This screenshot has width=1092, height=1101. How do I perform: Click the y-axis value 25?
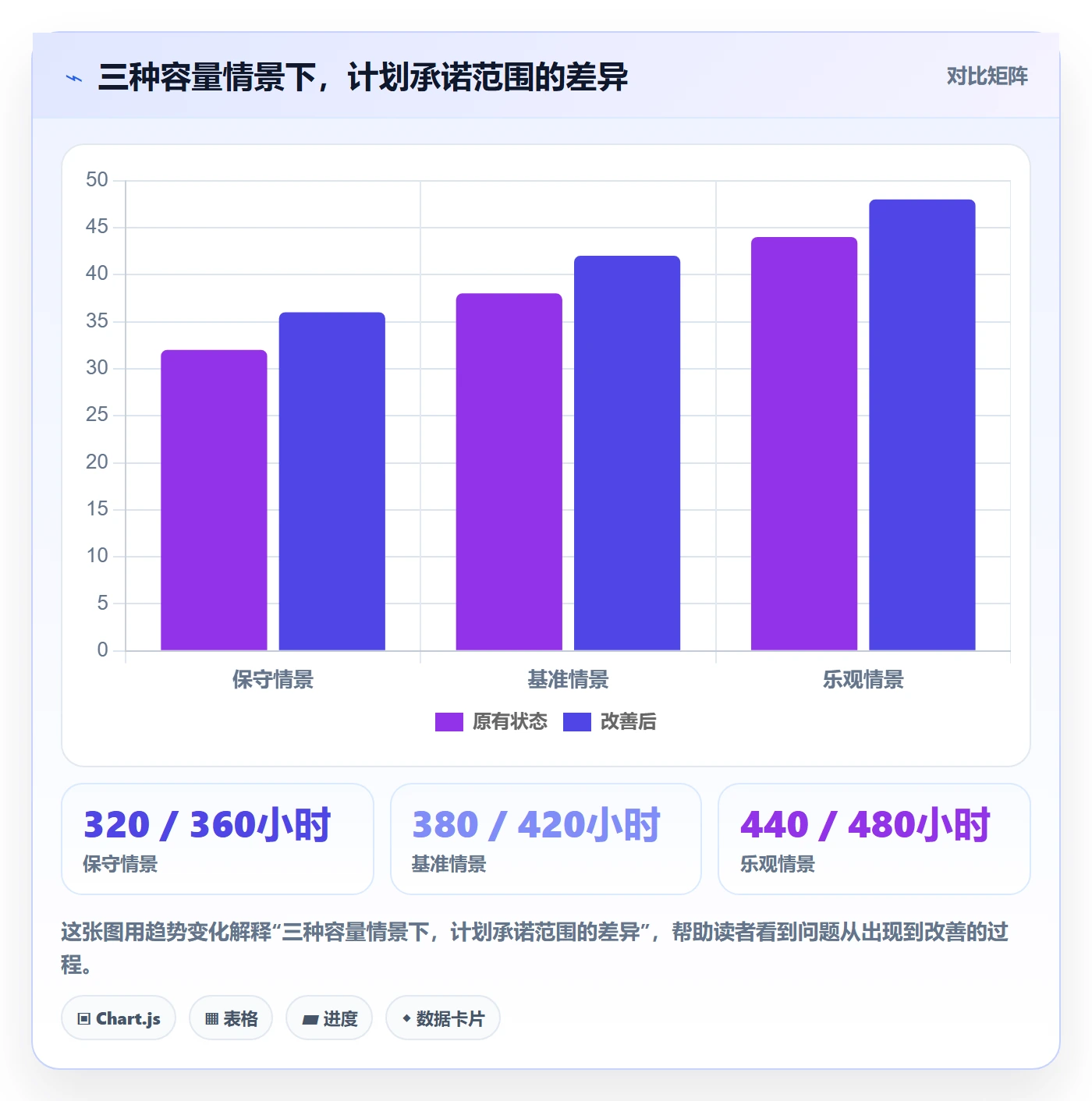(x=97, y=415)
